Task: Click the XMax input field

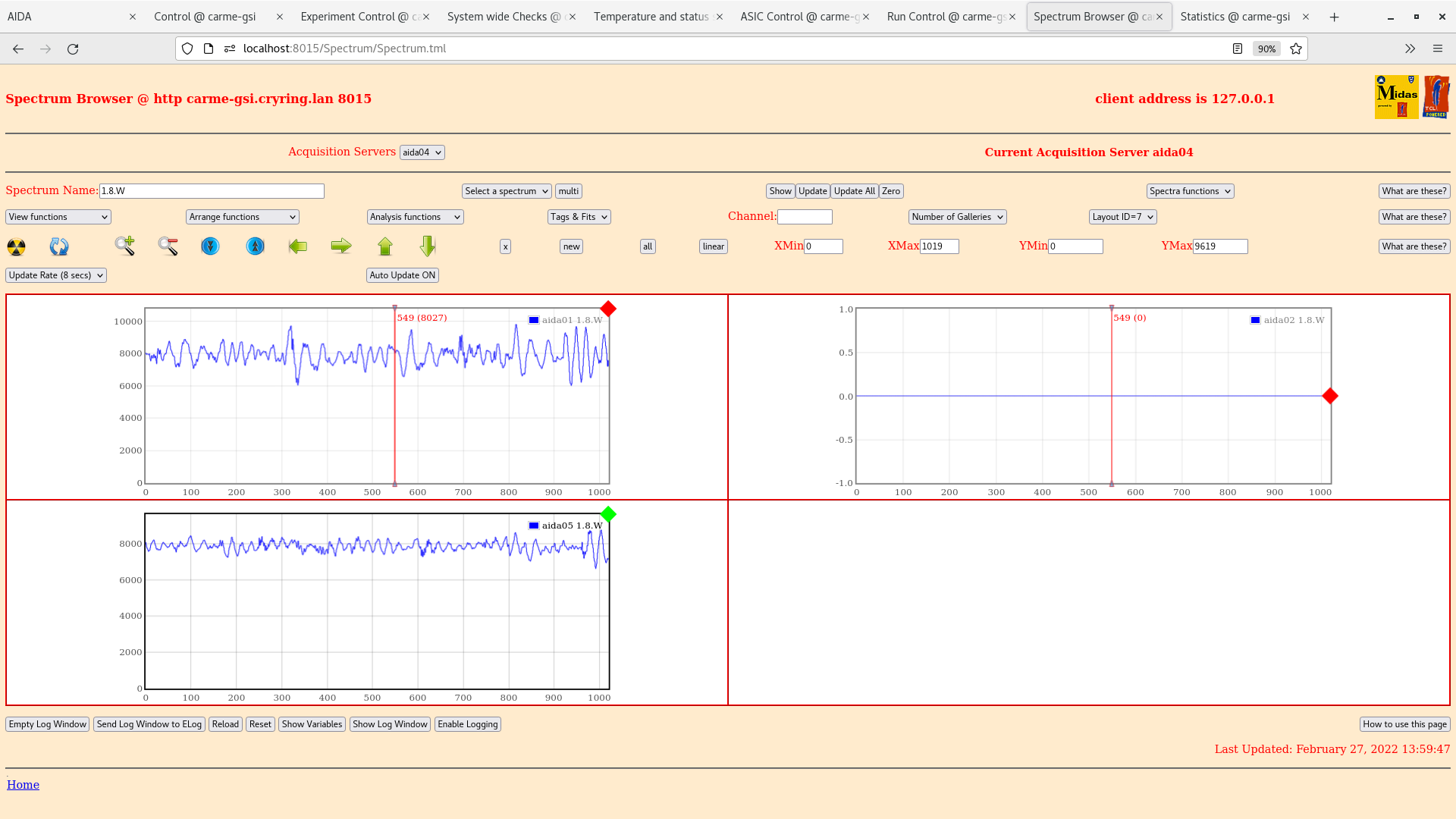Action: [940, 246]
